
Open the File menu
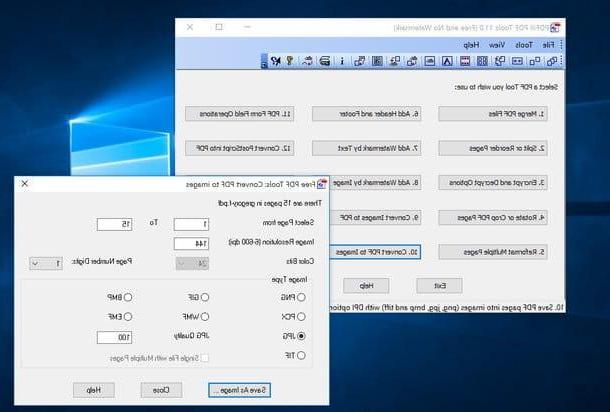tap(548, 45)
